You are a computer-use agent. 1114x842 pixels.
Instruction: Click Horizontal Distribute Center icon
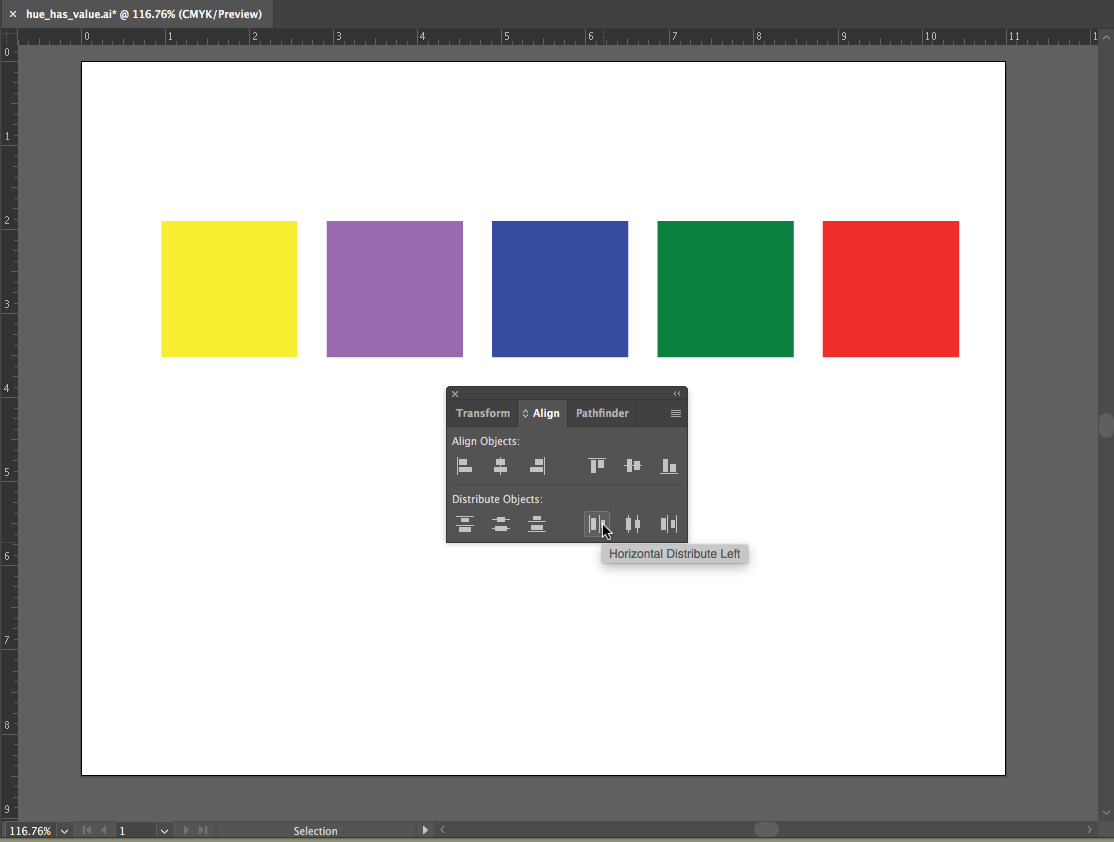pyautogui.click(x=633, y=524)
